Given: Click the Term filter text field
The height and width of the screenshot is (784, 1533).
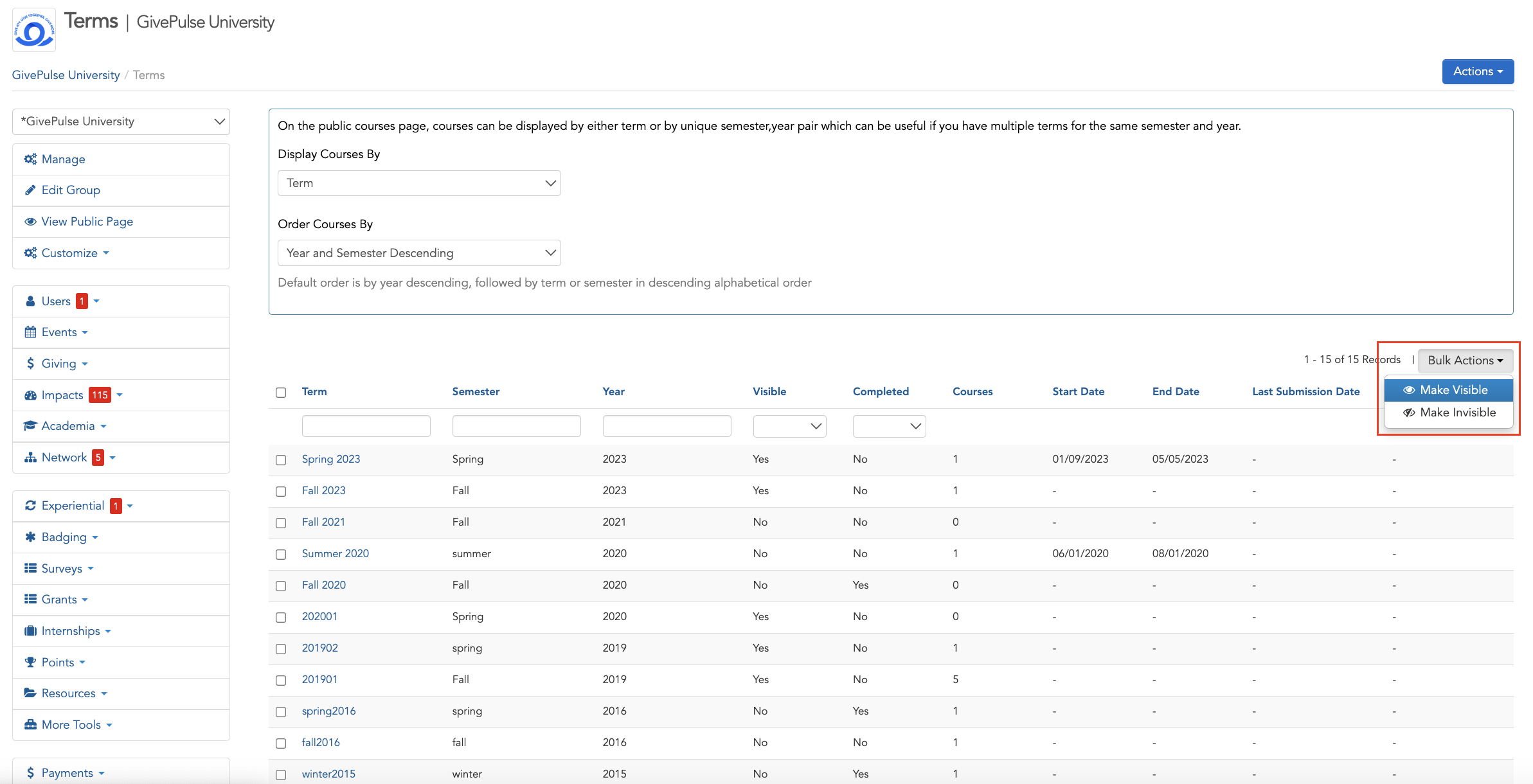Looking at the screenshot, I should pyautogui.click(x=366, y=426).
